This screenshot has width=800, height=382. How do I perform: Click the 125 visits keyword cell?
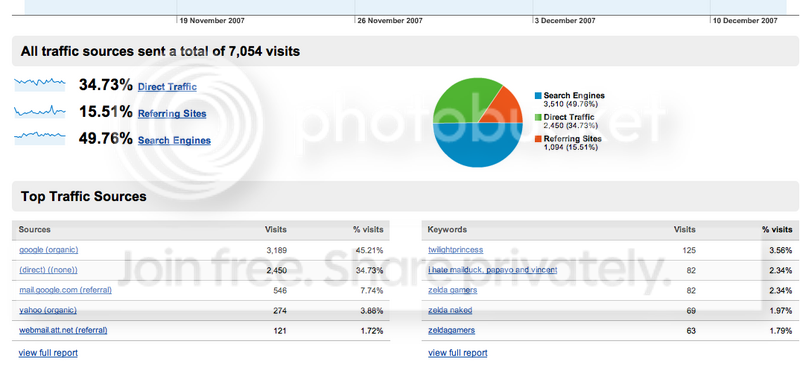[689, 250]
